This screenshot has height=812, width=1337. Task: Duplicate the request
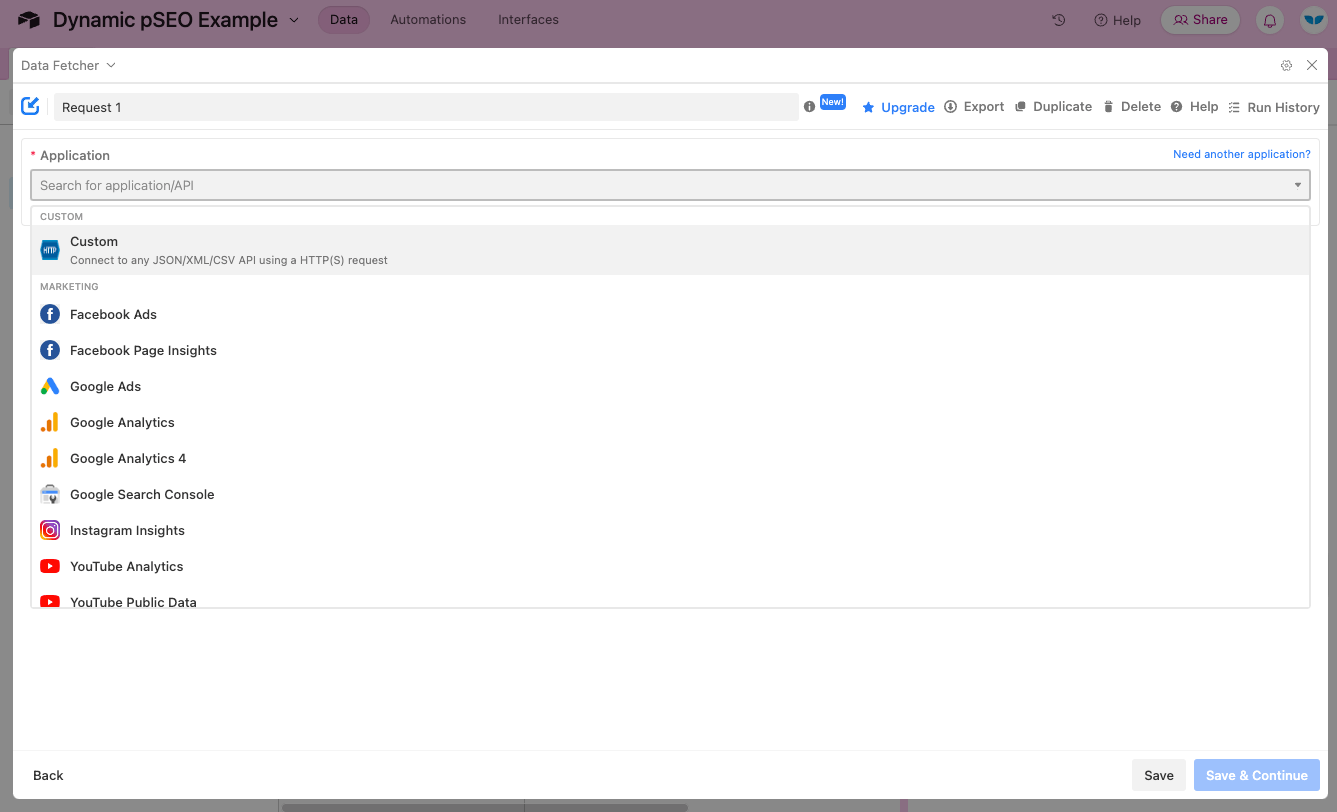(x=1053, y=106)
